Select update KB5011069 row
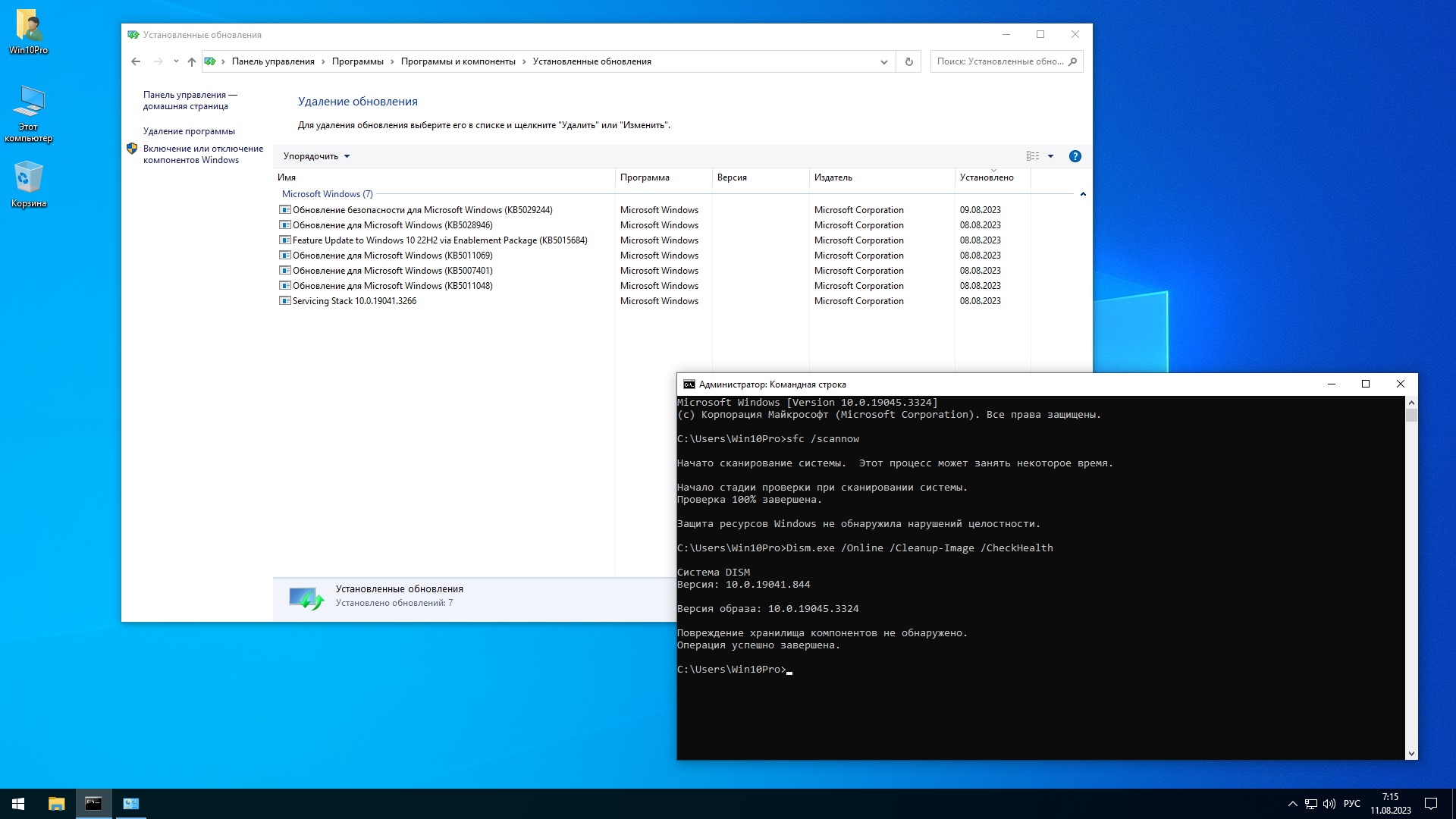The width and height of the screenshot is (1456, 819). coord(654,256)
